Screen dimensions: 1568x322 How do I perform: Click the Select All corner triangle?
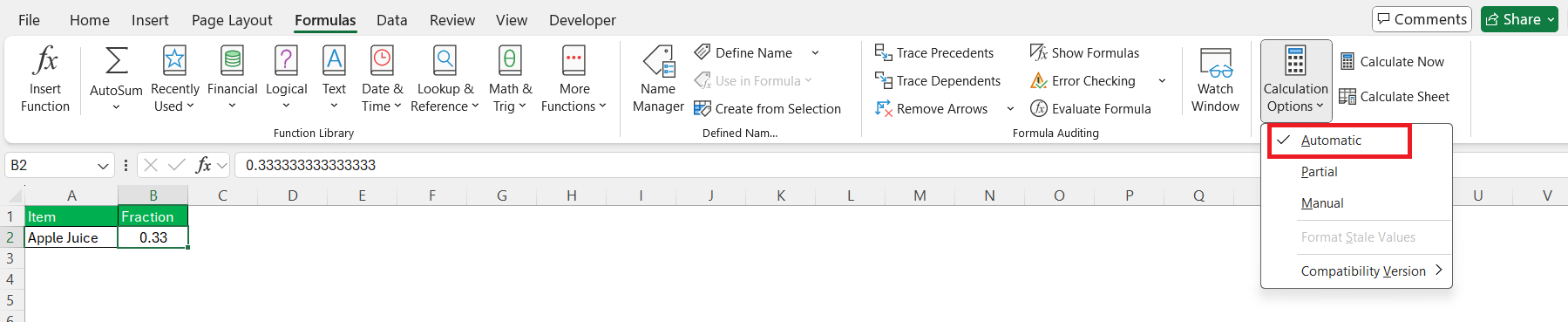12,195
